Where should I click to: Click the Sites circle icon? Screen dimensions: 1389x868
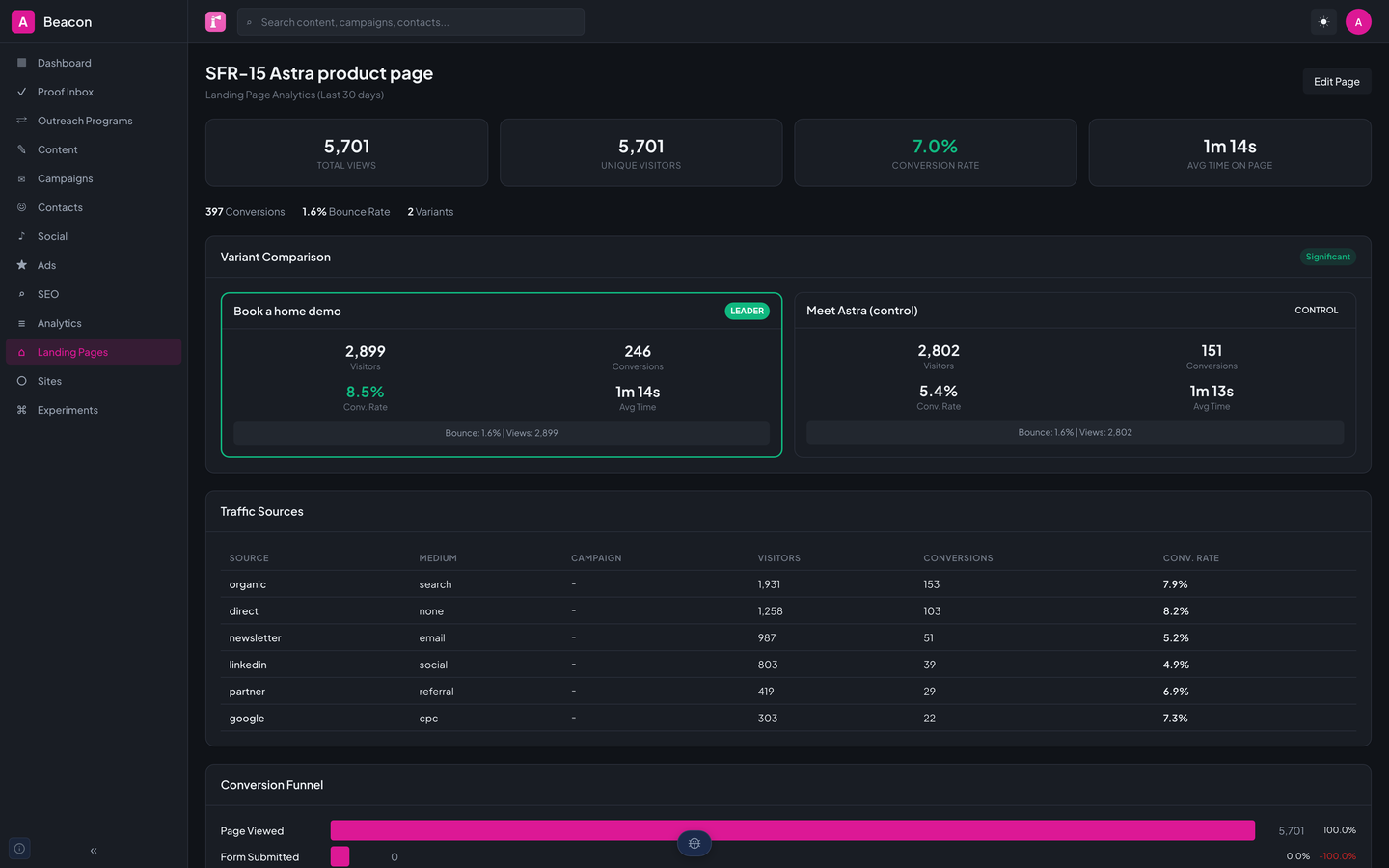pyautogui.click(x=21, y=381)
